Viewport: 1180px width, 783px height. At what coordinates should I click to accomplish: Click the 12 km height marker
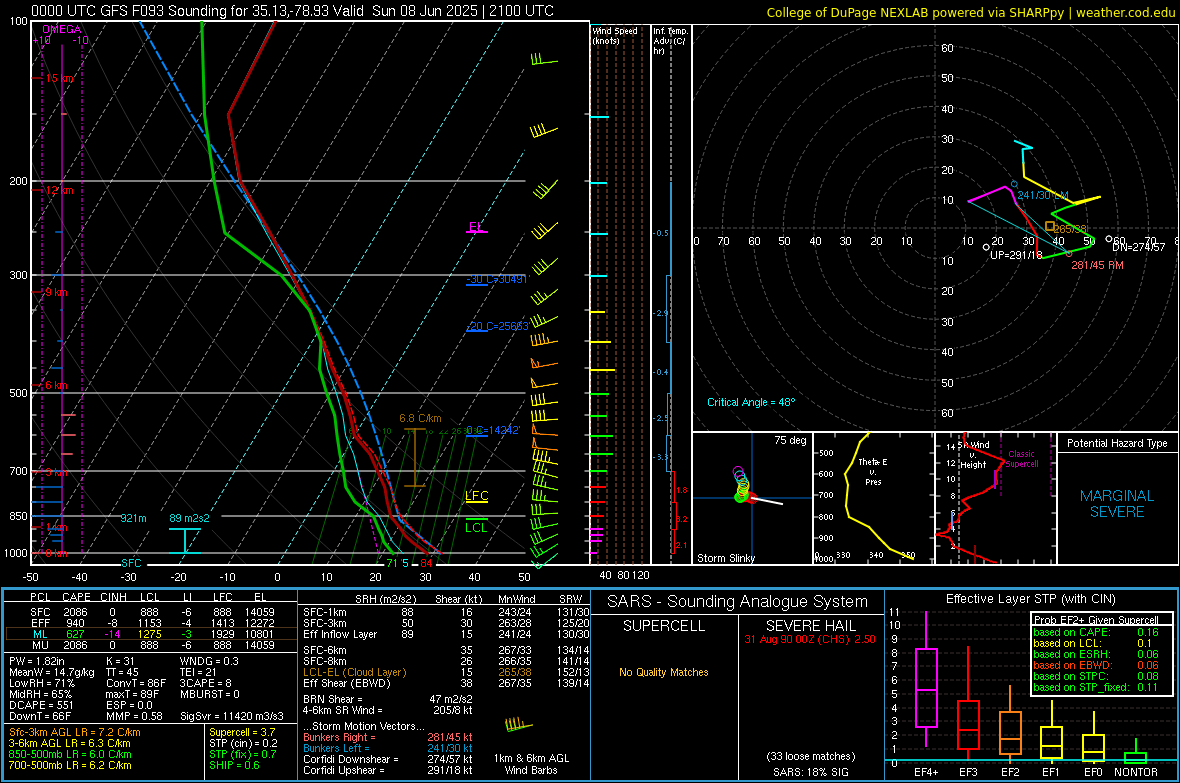59,190
